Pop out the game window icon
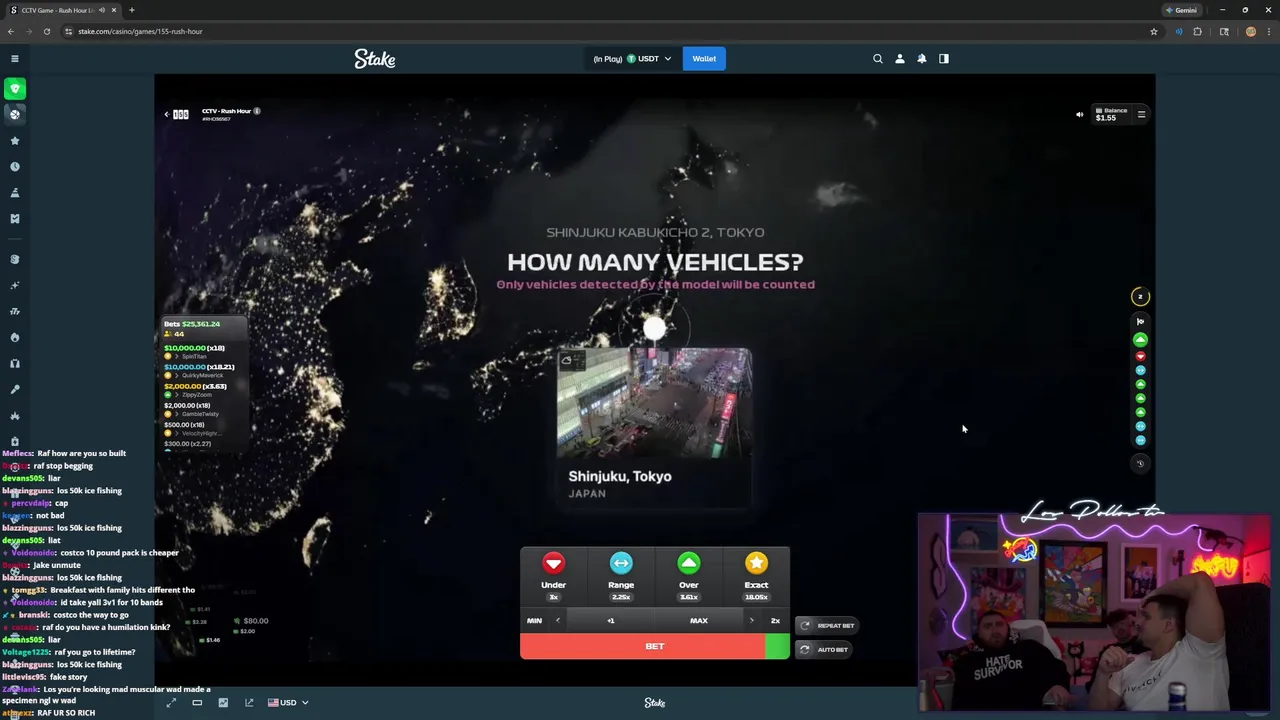Viewport: 1280px width, 720px height. [x=249, y=703]
